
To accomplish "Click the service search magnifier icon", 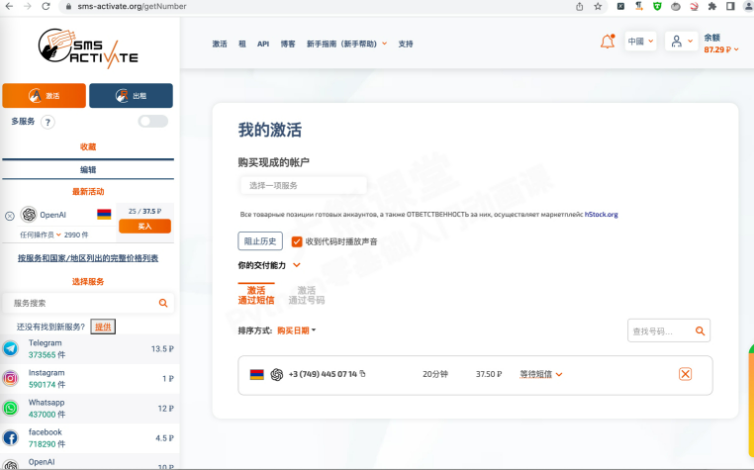I will pyautogui.click(x=163, y=303).
